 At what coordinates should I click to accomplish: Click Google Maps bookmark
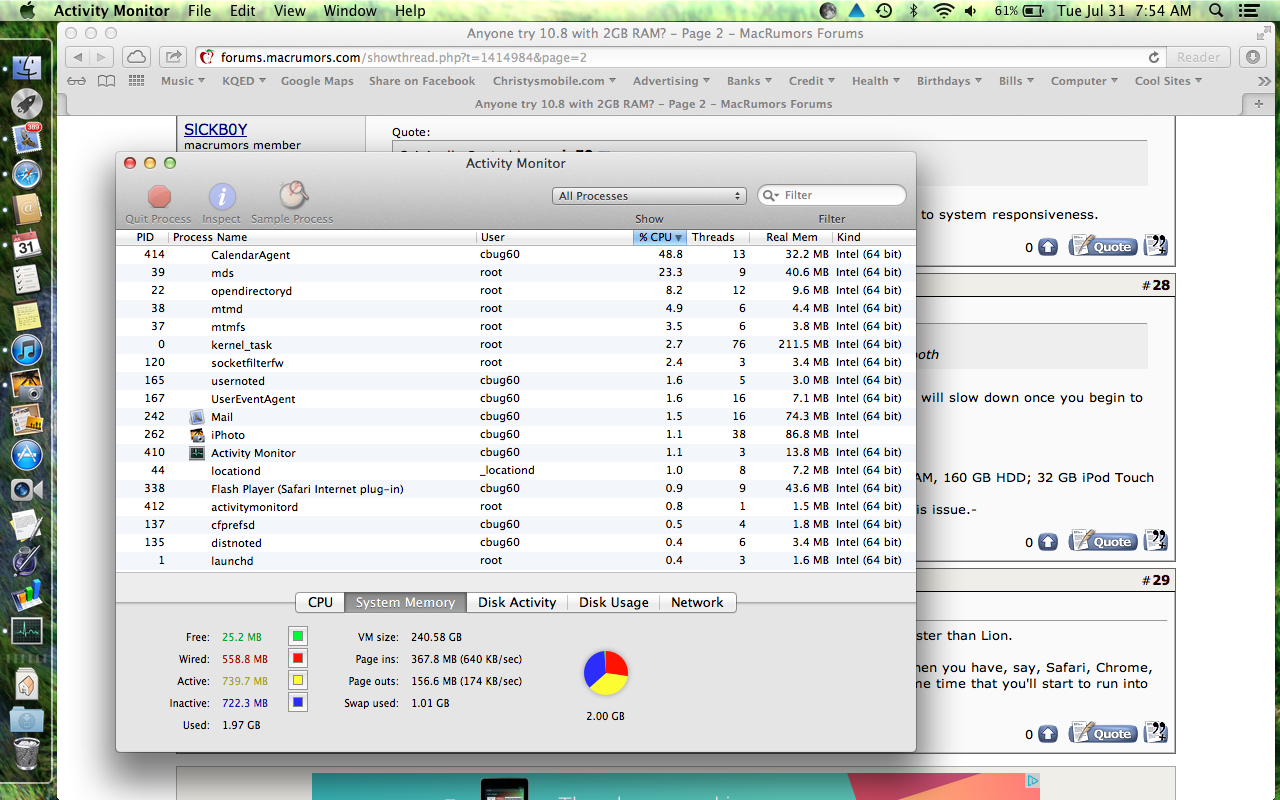click(317, 81)
